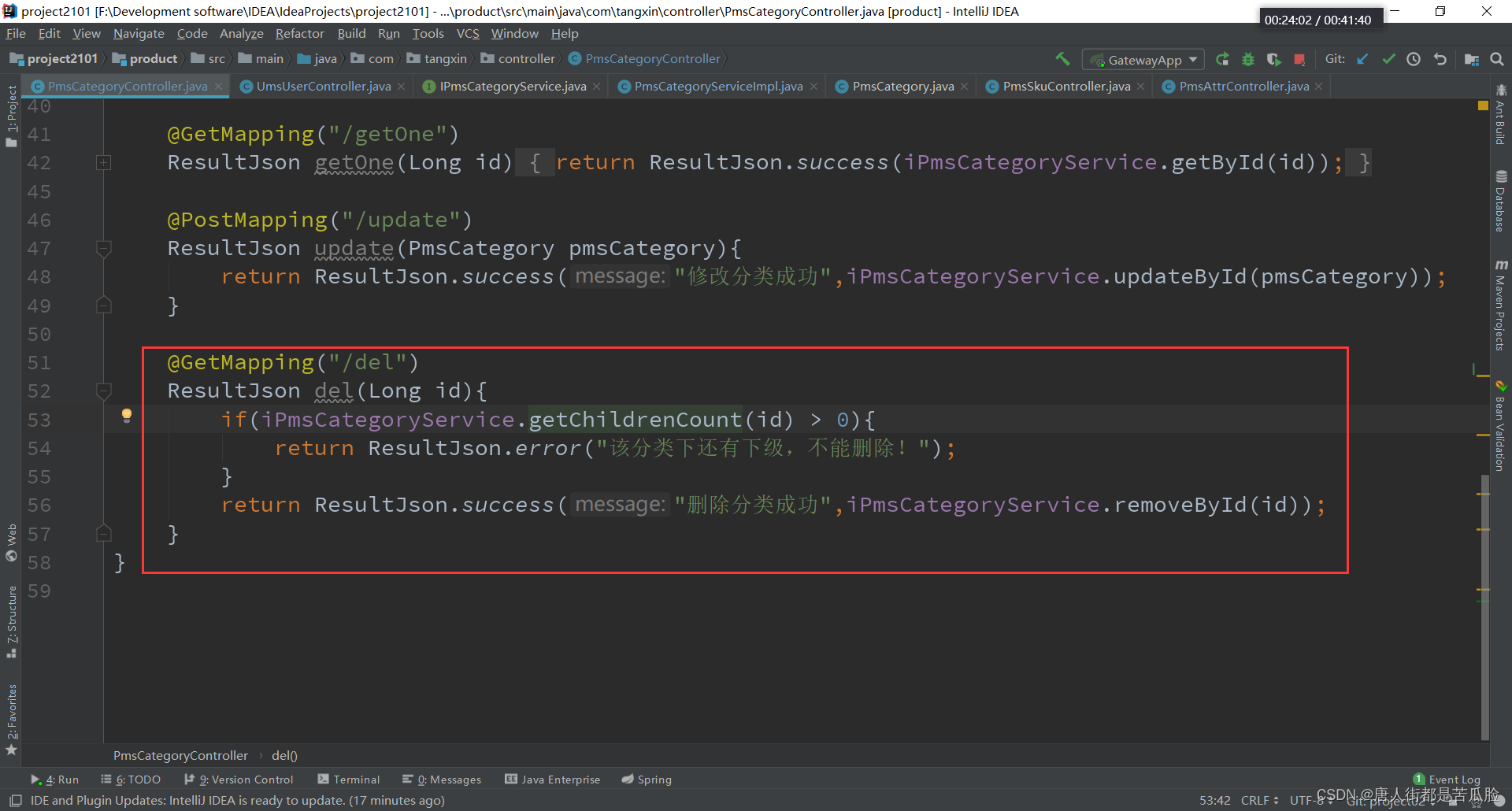The image size is (1512, 811).
Task: Collapse del method at line 52
Action: click(x=103, y=391)
